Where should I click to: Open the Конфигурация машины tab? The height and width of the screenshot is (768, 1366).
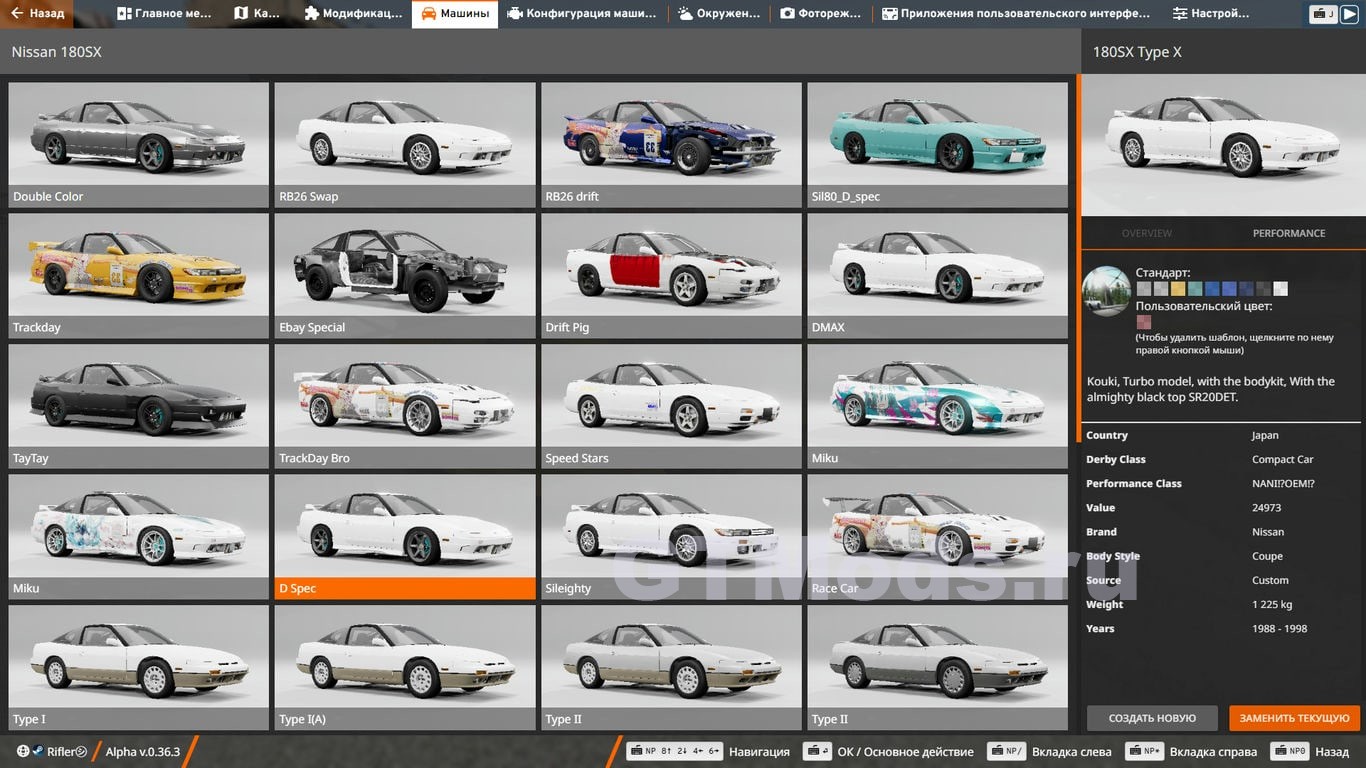[581, 14]
